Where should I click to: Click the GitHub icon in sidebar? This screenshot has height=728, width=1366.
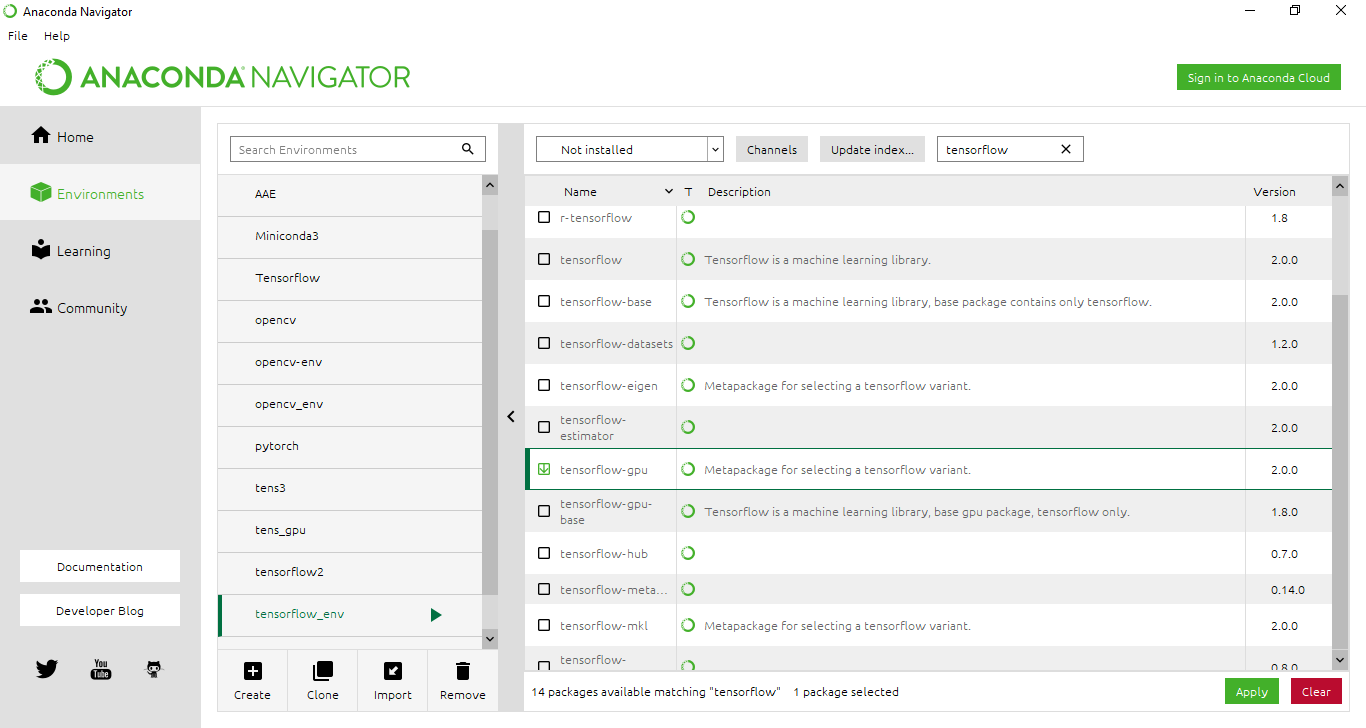154,669
